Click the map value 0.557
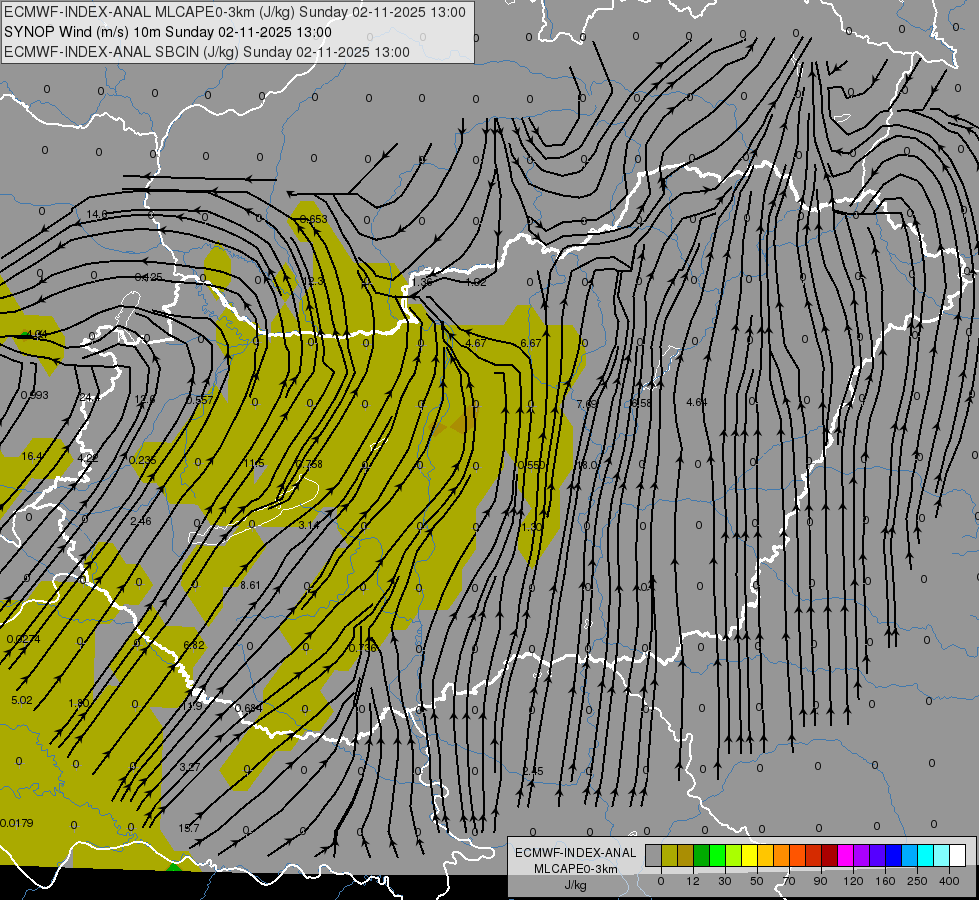The image size is (979, 900). 200,400
